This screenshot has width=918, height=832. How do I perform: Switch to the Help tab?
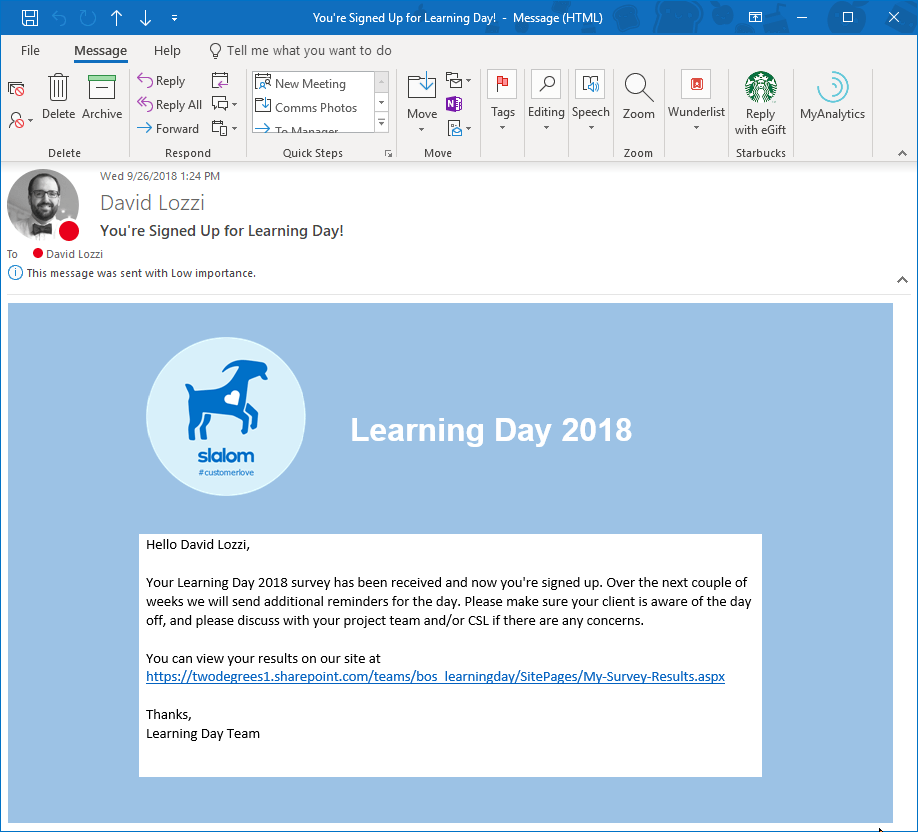click(x=167, y=50)
